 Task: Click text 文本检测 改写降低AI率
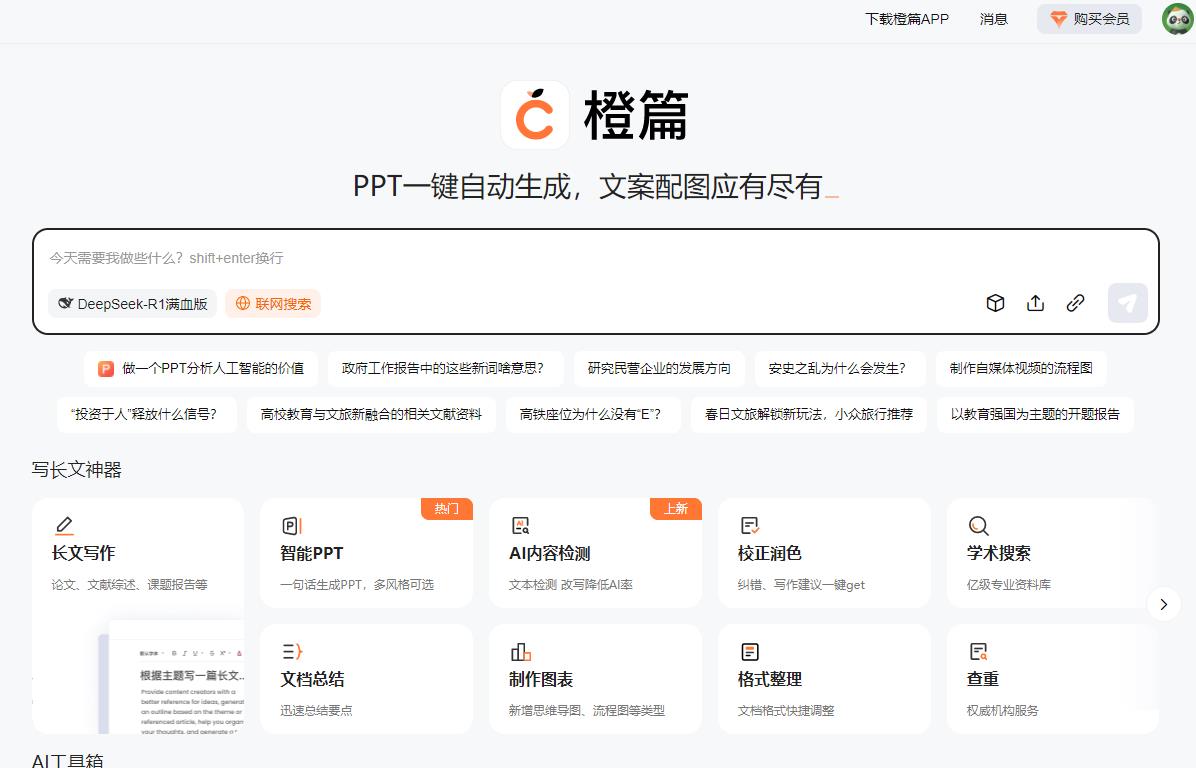pos(571,585)
